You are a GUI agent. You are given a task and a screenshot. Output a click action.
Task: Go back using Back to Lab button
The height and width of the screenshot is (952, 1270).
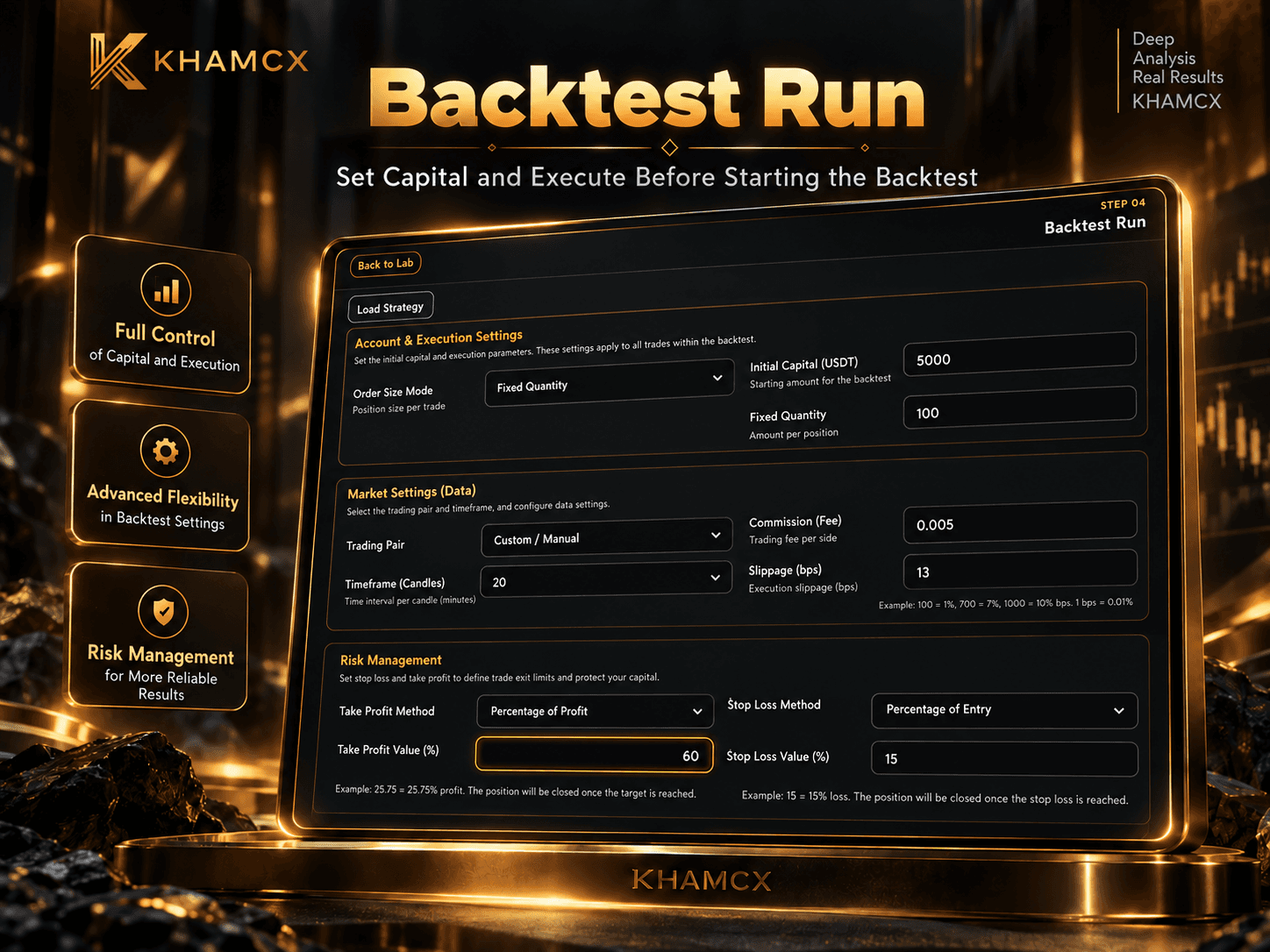(385, 264)
